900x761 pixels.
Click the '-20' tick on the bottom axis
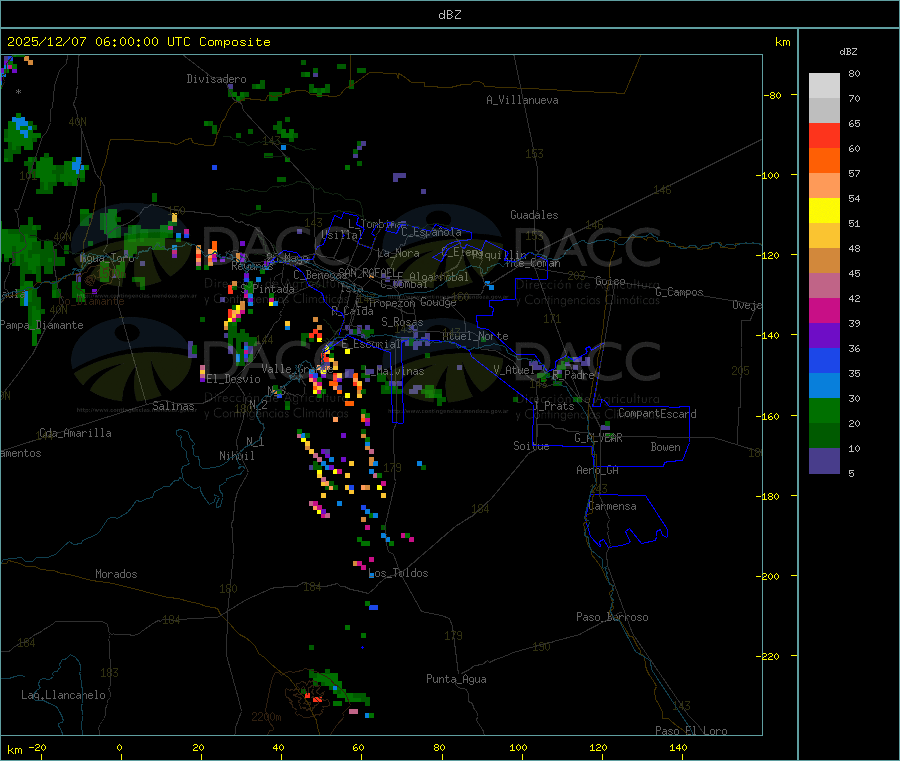tap(37, 748)
